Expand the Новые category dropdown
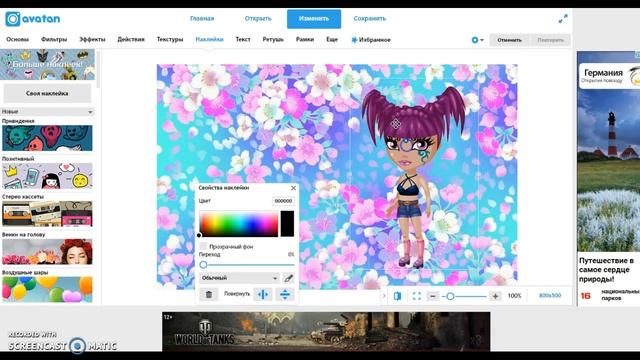Viewport: 640px width, 360px height. [x=47, y=111]
